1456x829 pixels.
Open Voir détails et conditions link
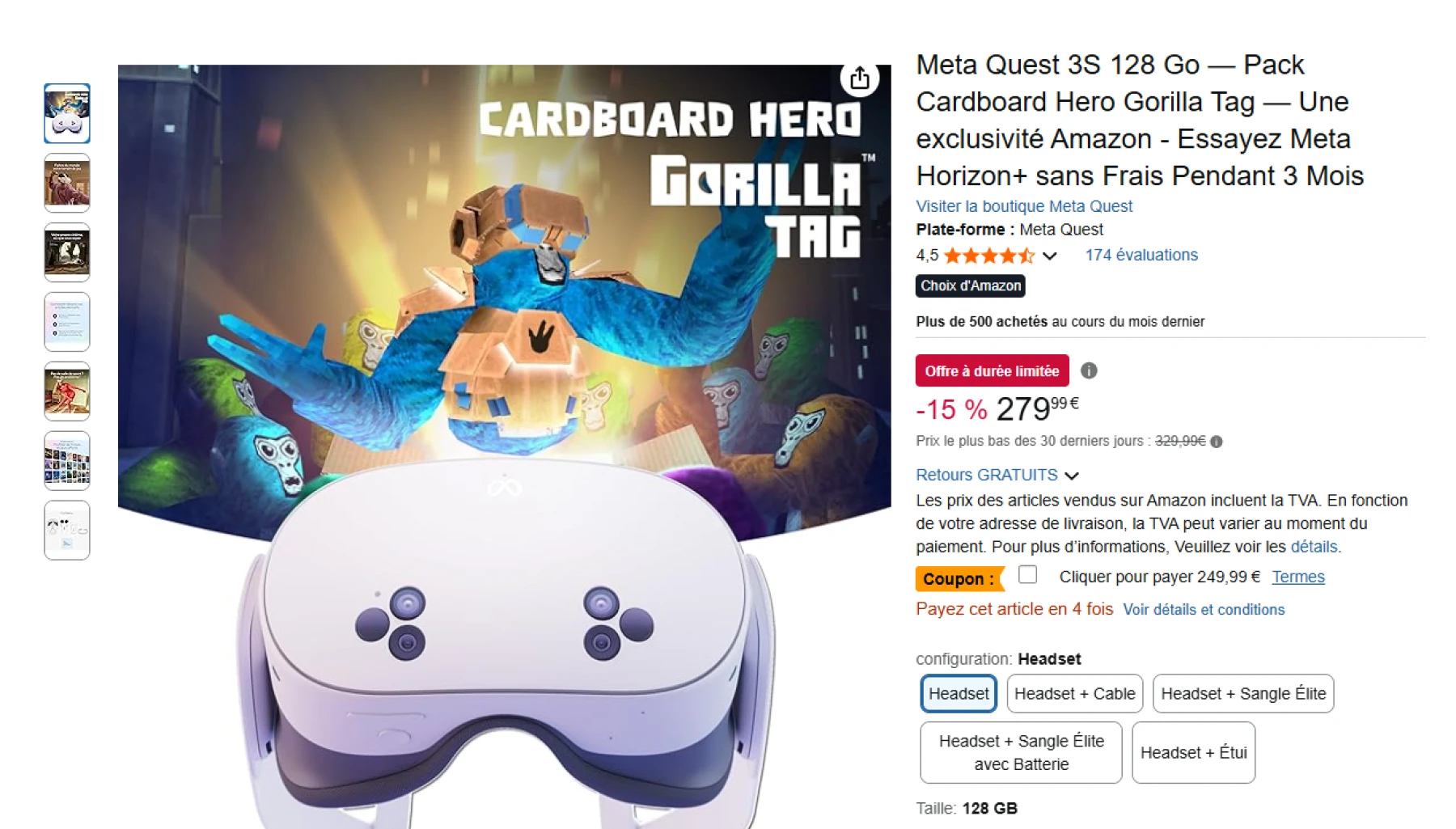click(1203, 610)
